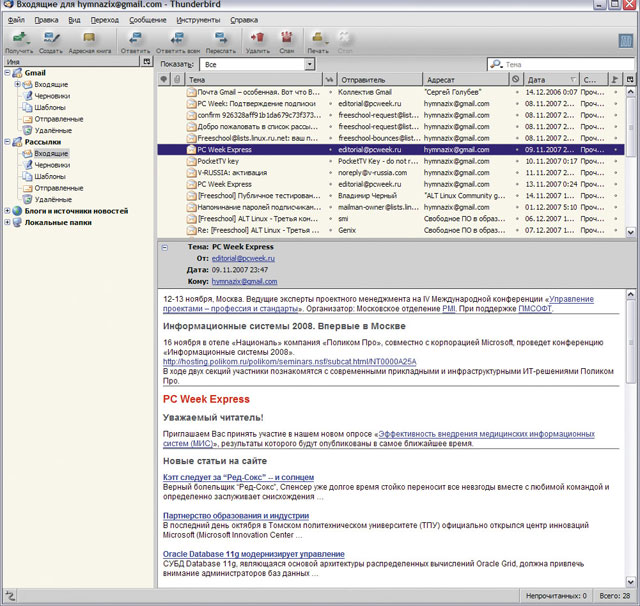This screenshot has height=606, width=640.
Task: Open the Правка menu
Action: (46, 20)
